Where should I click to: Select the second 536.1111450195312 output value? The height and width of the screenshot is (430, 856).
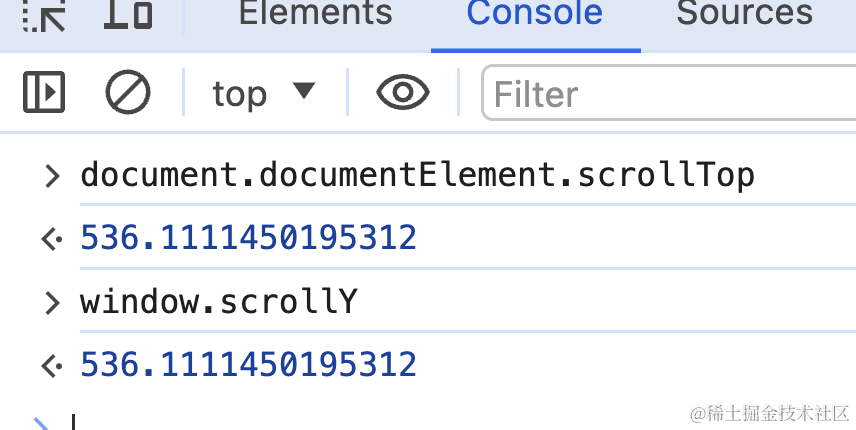click(x=248, y=364)
